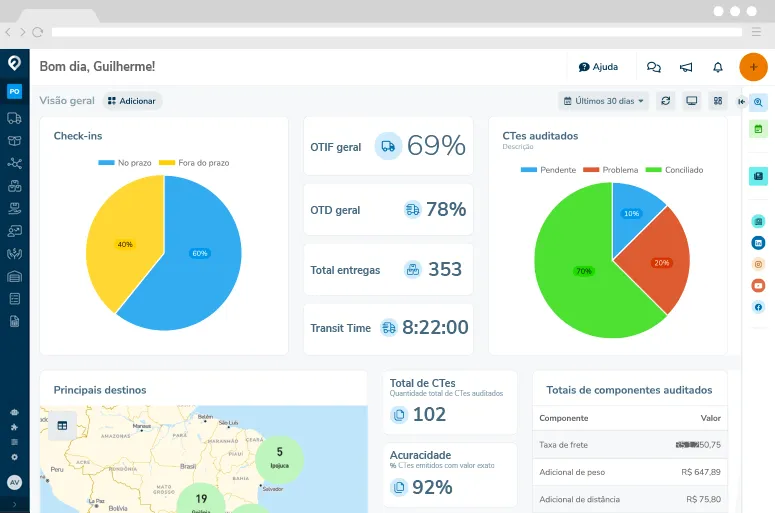Screen dimensions: 775x513
Task: Click the magnifier search icon in right panel
Action: pos(758,102)
